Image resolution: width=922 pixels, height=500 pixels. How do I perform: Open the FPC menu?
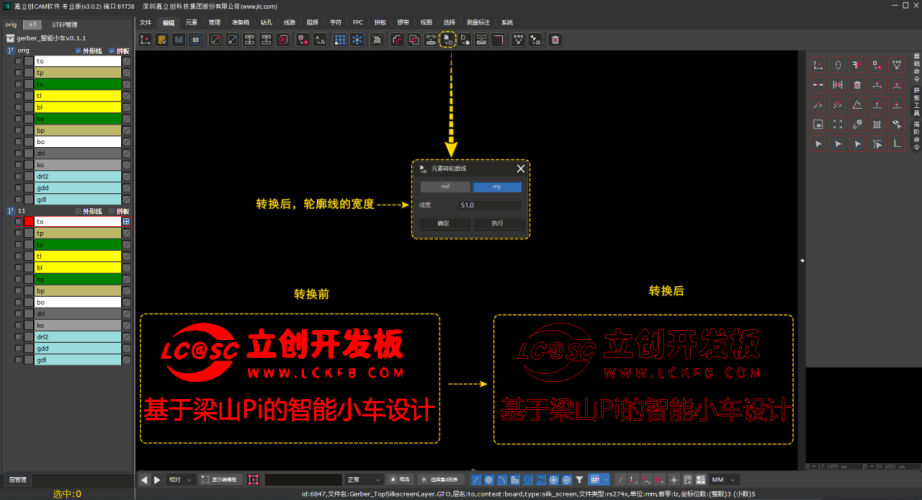click(358, 22)
